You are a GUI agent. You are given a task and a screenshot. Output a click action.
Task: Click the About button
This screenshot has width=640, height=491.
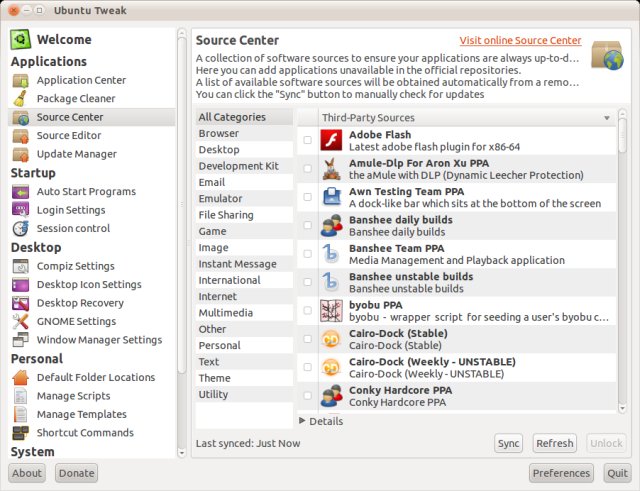27,473
